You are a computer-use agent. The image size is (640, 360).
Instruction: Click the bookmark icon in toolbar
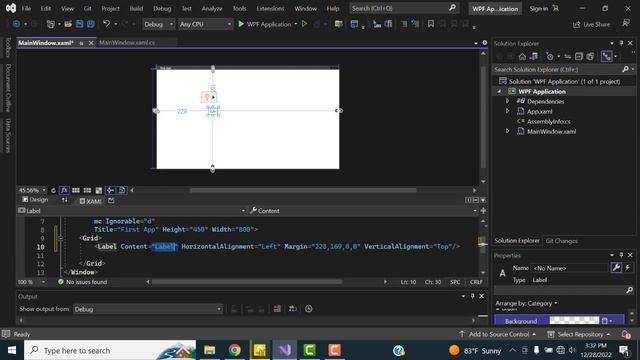[x=431, y=24]
